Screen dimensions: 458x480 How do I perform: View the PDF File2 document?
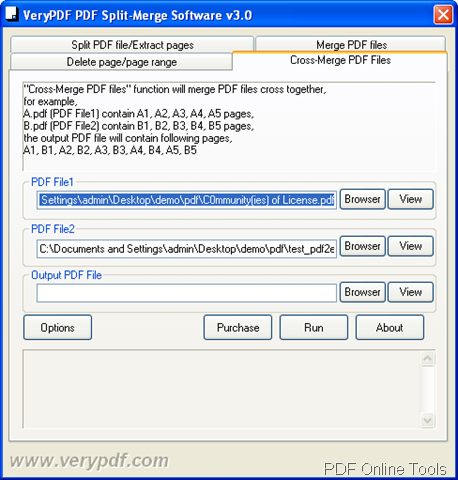coord(411,246)
